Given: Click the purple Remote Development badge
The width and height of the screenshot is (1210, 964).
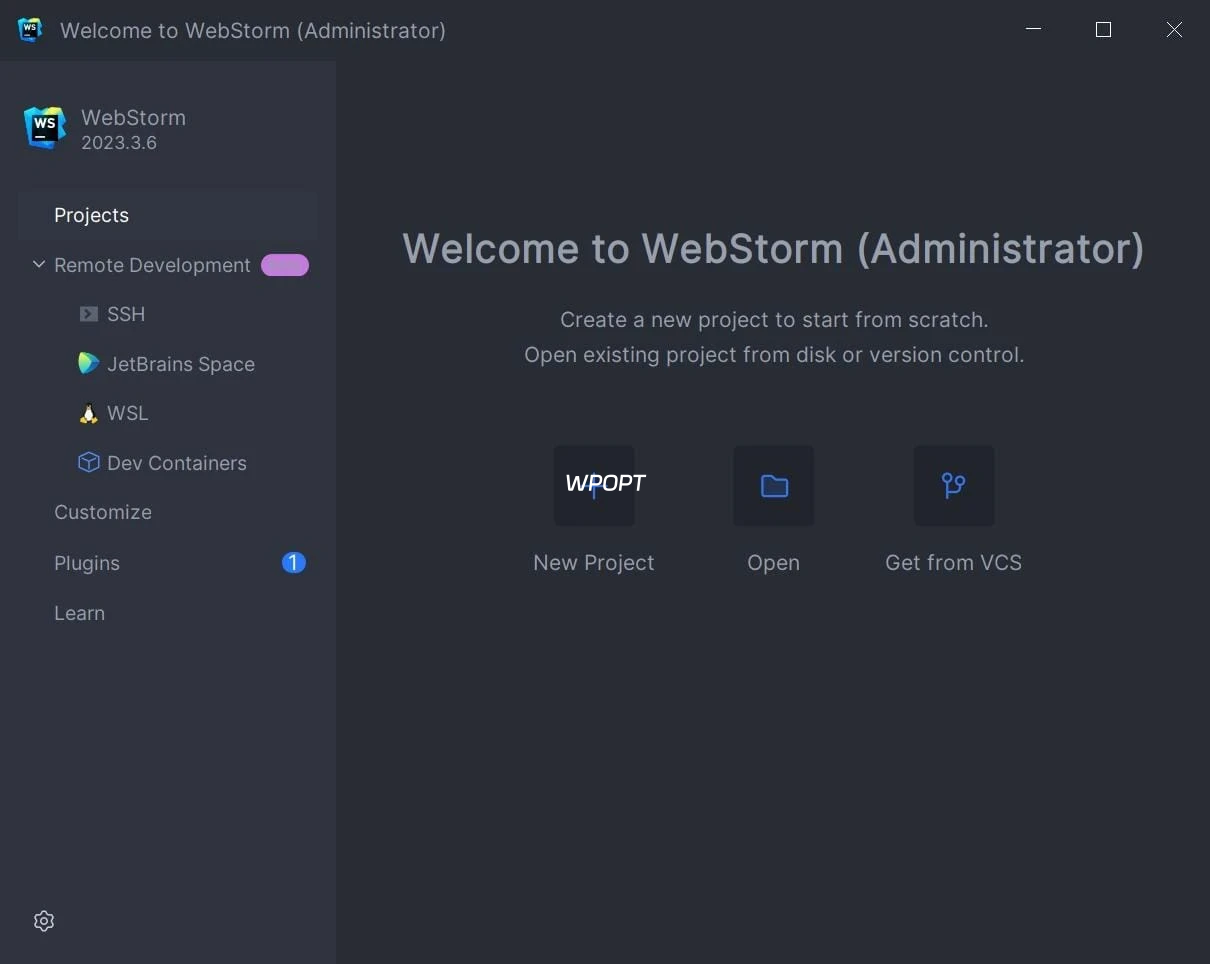Looking at the screenshot, I should [x=285, y=265].
